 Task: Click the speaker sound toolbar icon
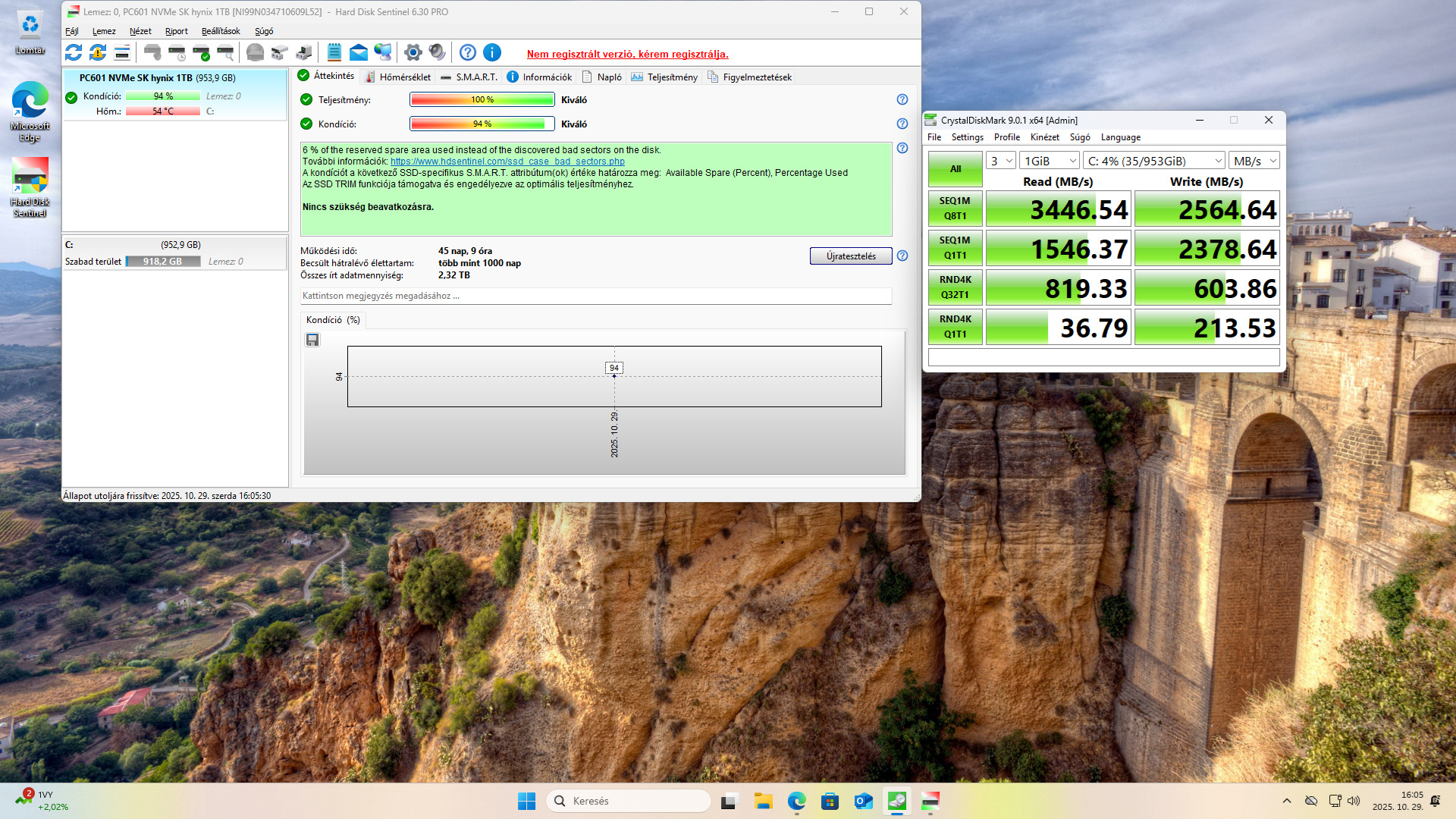(437, 52)
